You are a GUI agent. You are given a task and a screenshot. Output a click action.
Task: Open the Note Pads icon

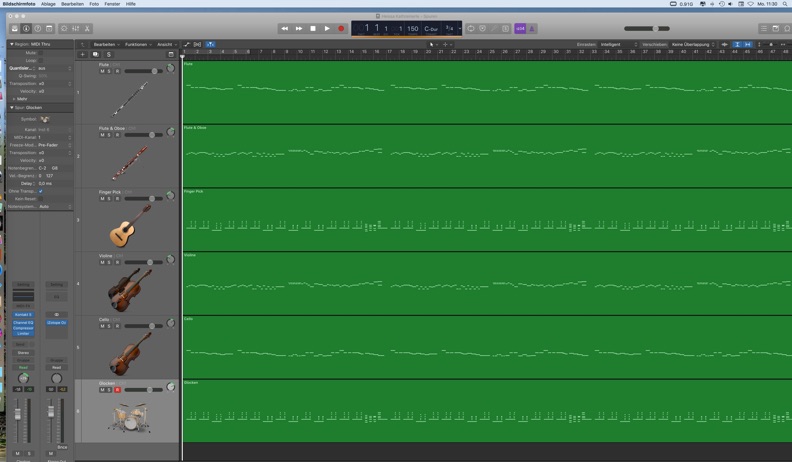tap(775, 29)
